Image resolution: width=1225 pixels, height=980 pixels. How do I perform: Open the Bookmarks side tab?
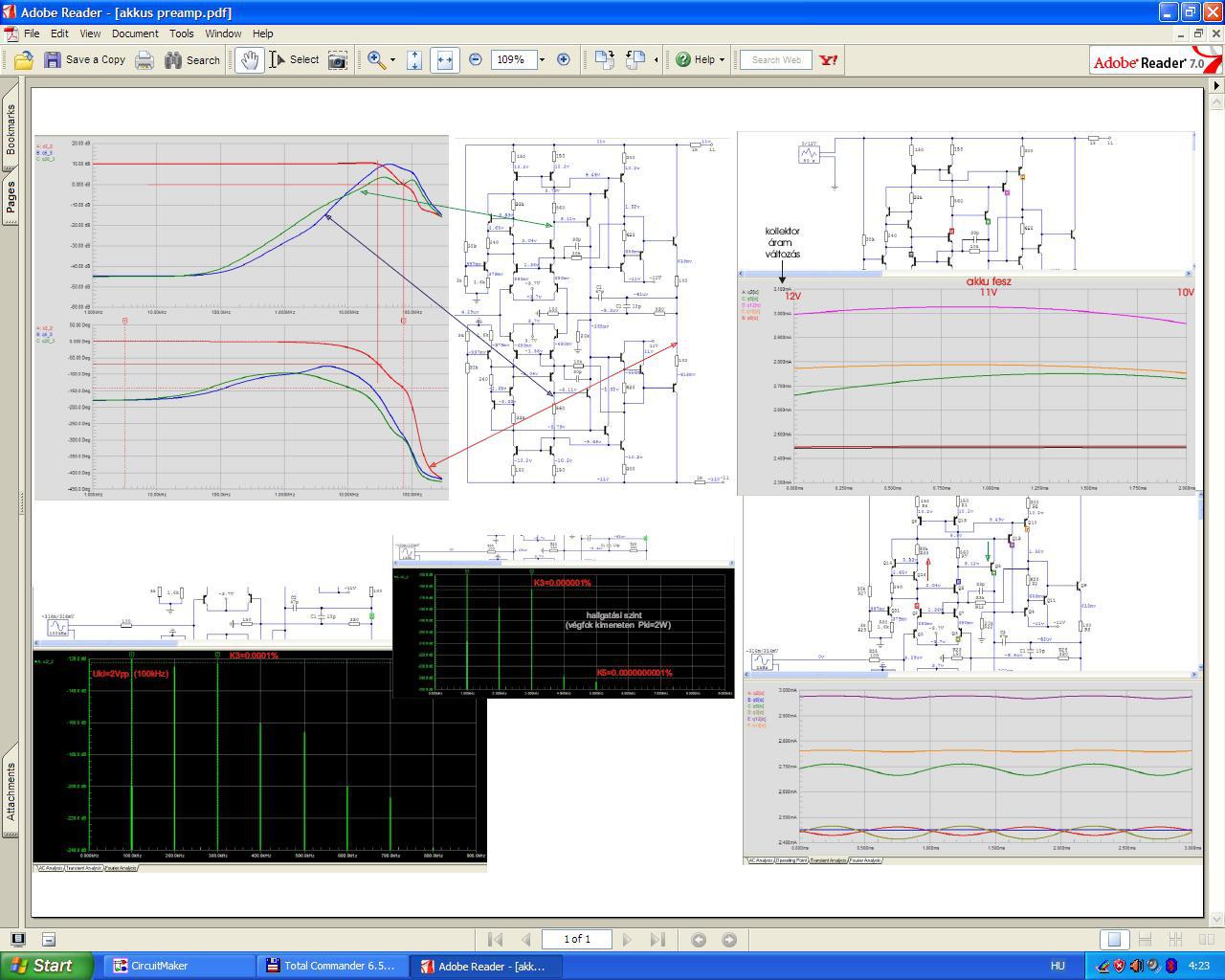[x=11, y=129]
